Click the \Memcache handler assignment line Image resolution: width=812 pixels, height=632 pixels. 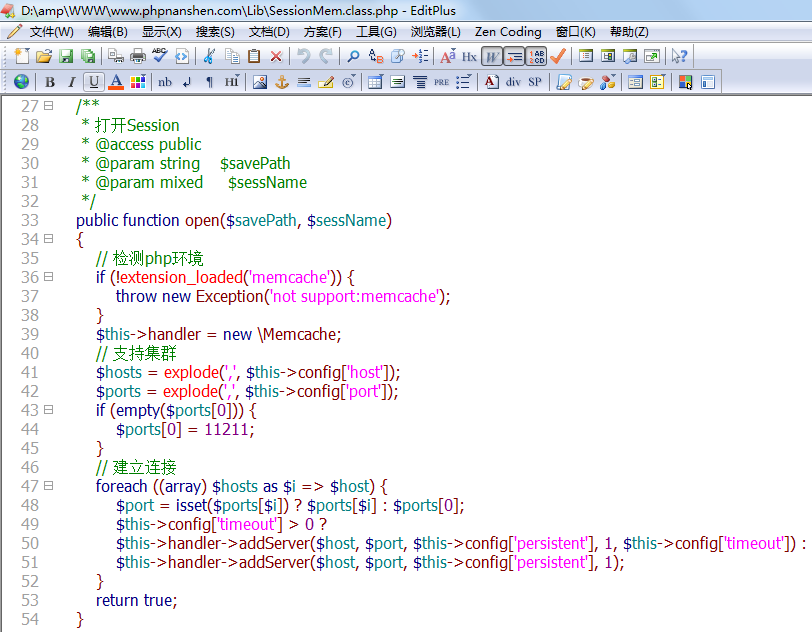[219, 334]
